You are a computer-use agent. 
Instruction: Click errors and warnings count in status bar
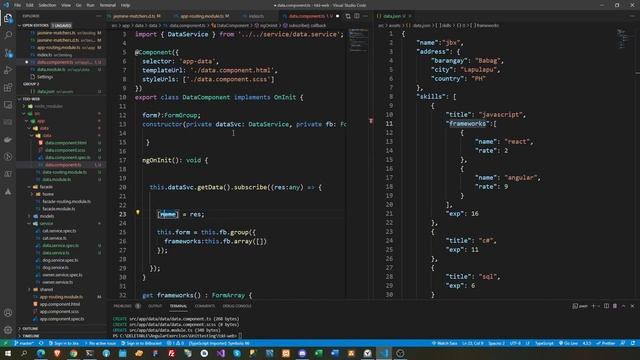click(176, 343)
